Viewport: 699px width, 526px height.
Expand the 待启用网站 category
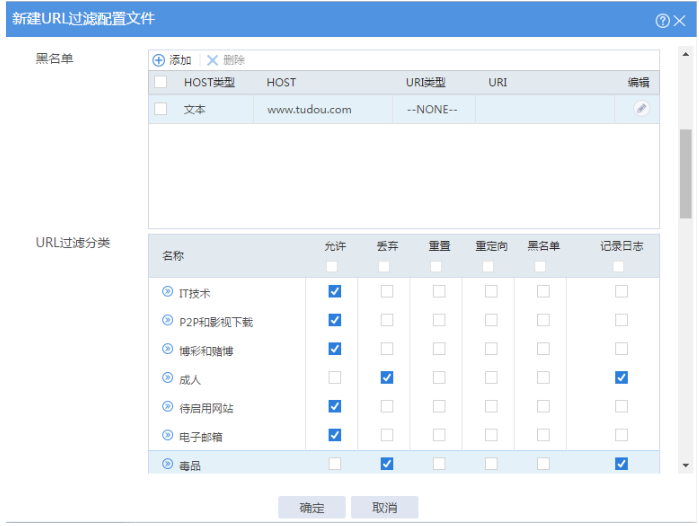click(167, 406)
